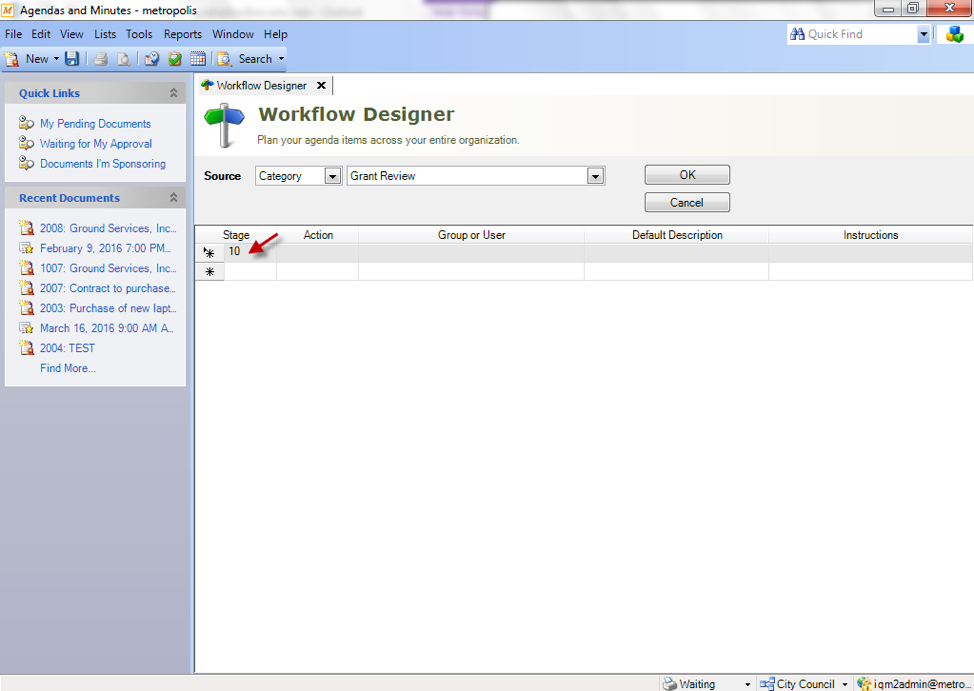
Task: Open the Window menu
Action: [233, 34]
